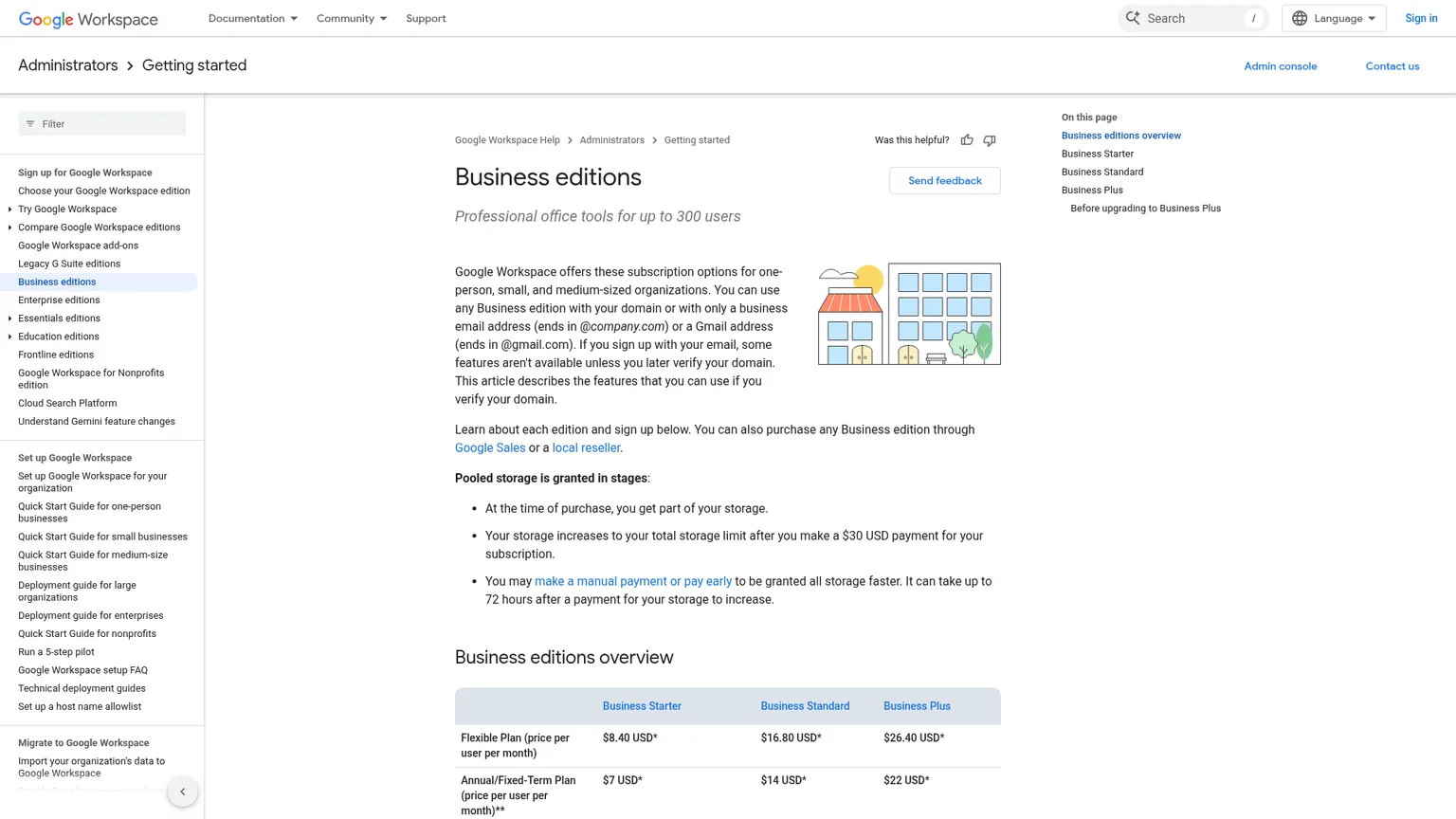Click Send feedback button
The width and height of the screenshot is (1456, 819).
point(945,180)
